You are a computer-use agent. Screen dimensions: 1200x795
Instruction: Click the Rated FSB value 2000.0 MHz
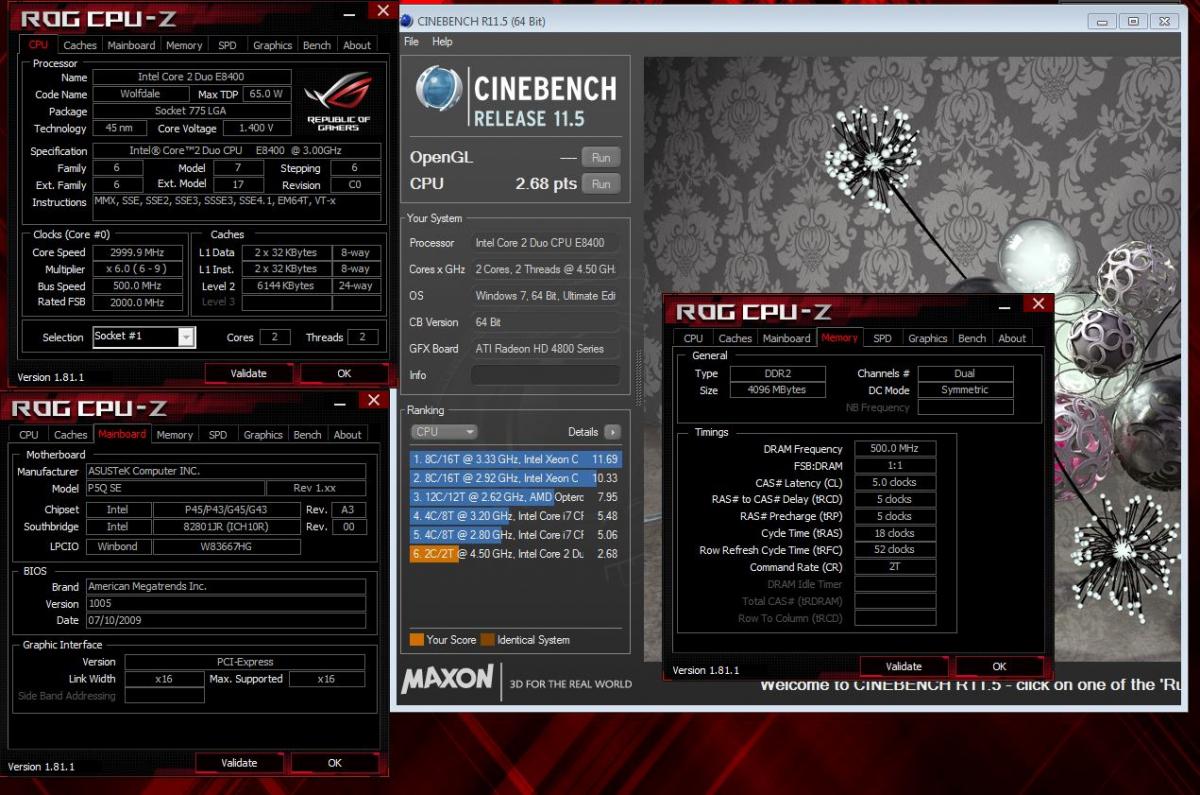click(136, 302)
